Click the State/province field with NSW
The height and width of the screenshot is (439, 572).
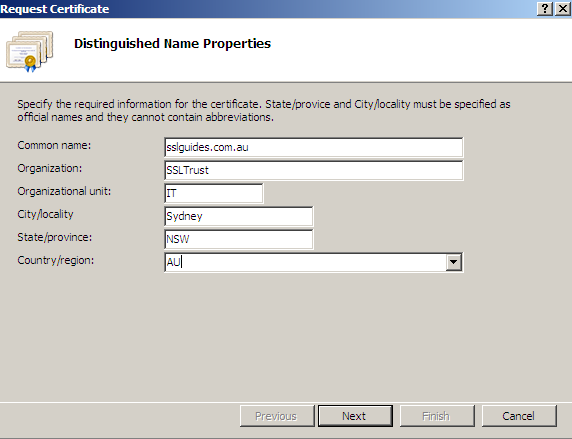pos(239,239)
